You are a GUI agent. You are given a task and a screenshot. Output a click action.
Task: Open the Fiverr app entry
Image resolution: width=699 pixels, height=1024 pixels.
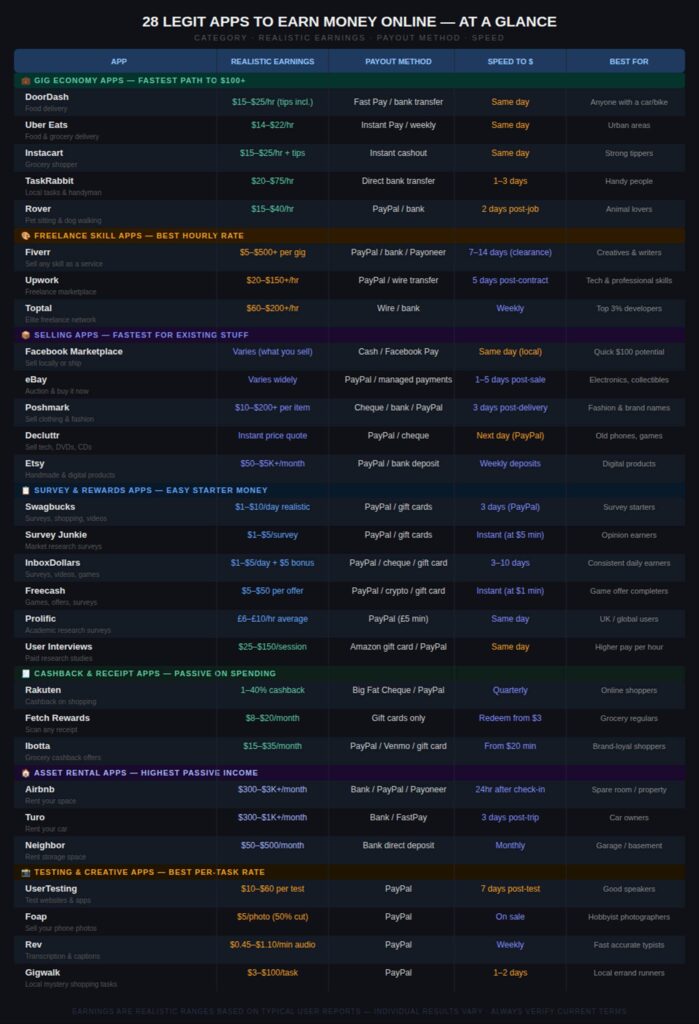(38, 252)
